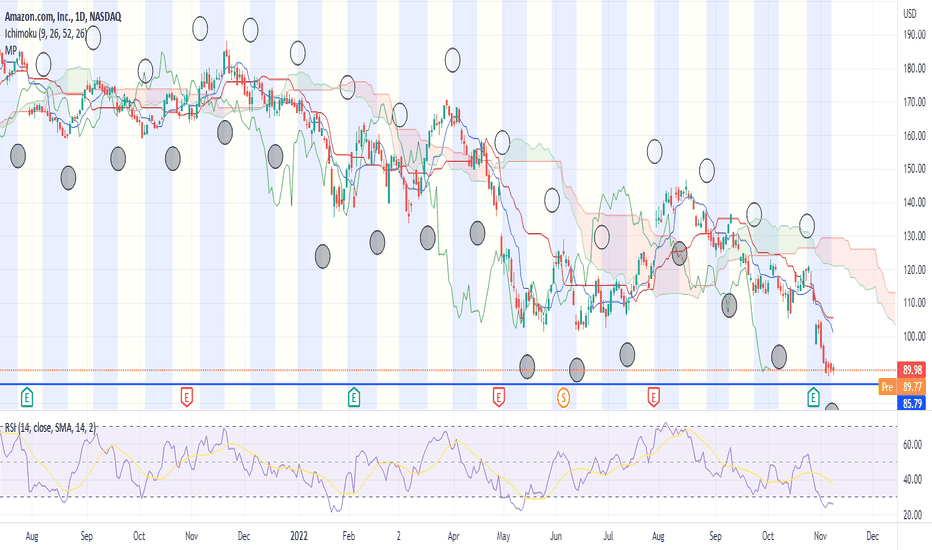Click the green earnings E icon near Aug 2021
Viewport: 932px width, 550px height.
(x=27, y=397)
